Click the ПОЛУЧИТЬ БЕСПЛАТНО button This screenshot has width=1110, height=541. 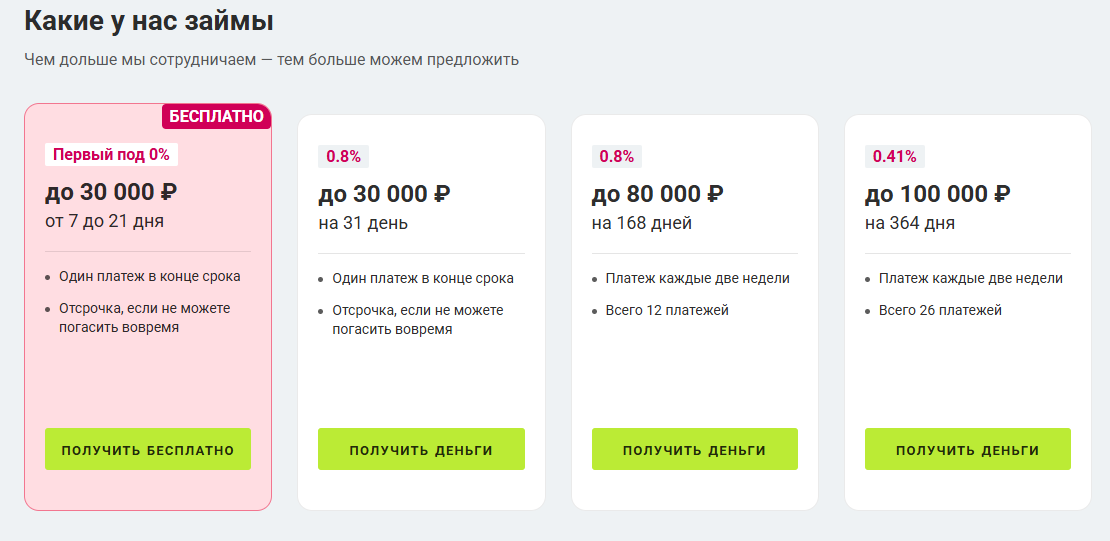(x=148, y=449)
